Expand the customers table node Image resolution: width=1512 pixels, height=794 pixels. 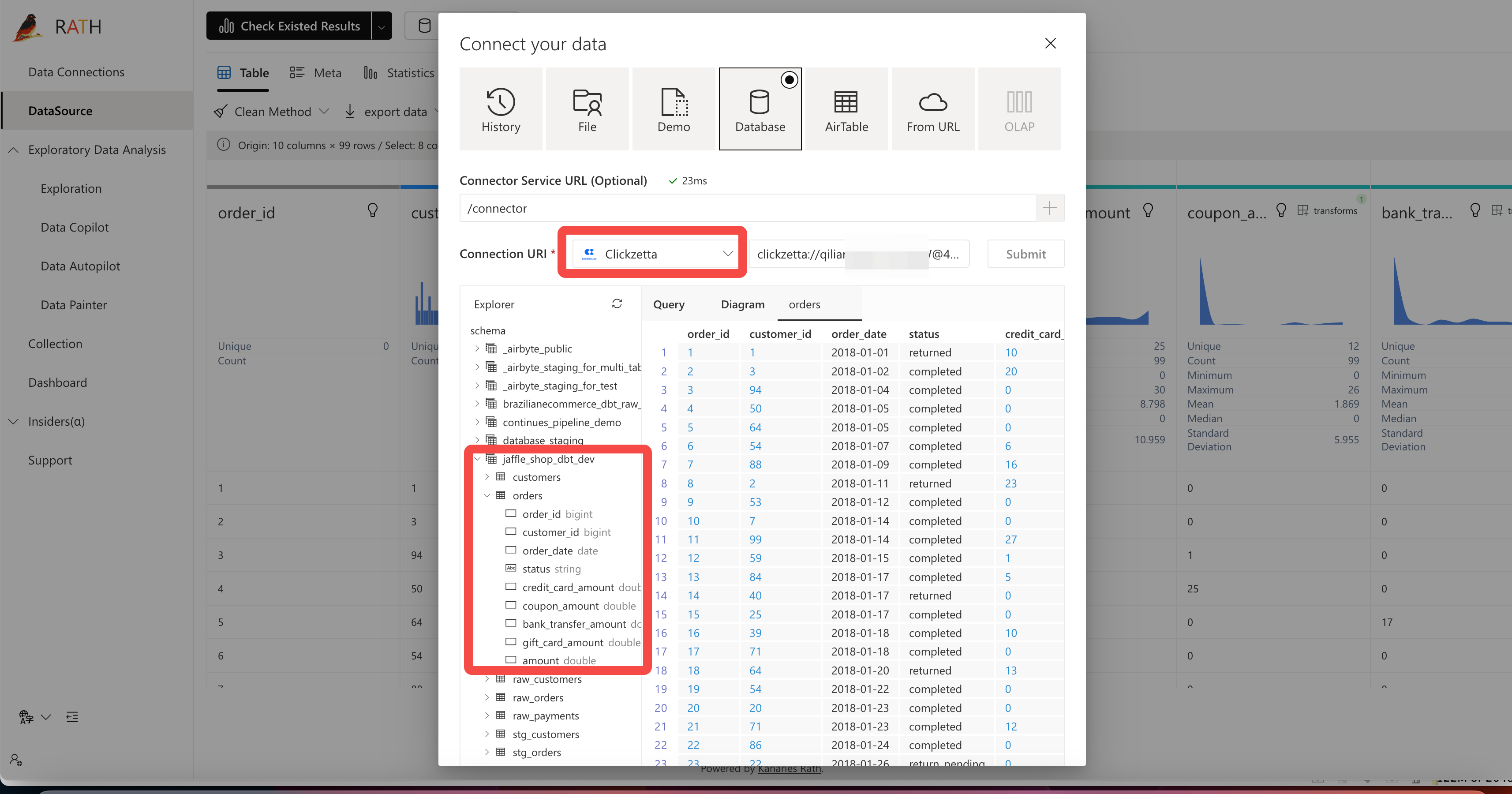(x=487, y=476)
